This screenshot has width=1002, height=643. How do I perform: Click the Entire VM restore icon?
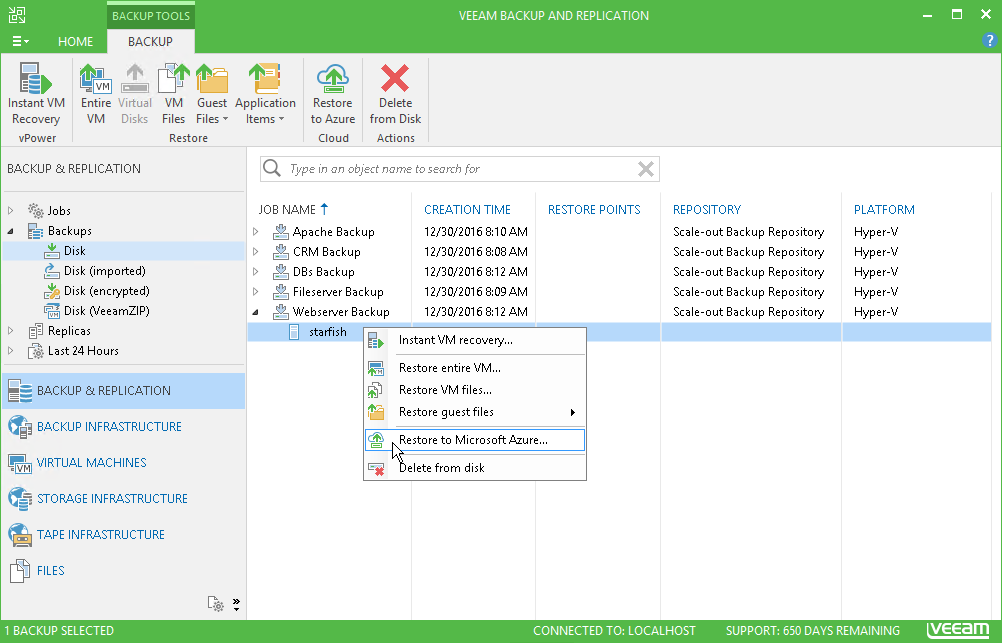pos(96,94)
